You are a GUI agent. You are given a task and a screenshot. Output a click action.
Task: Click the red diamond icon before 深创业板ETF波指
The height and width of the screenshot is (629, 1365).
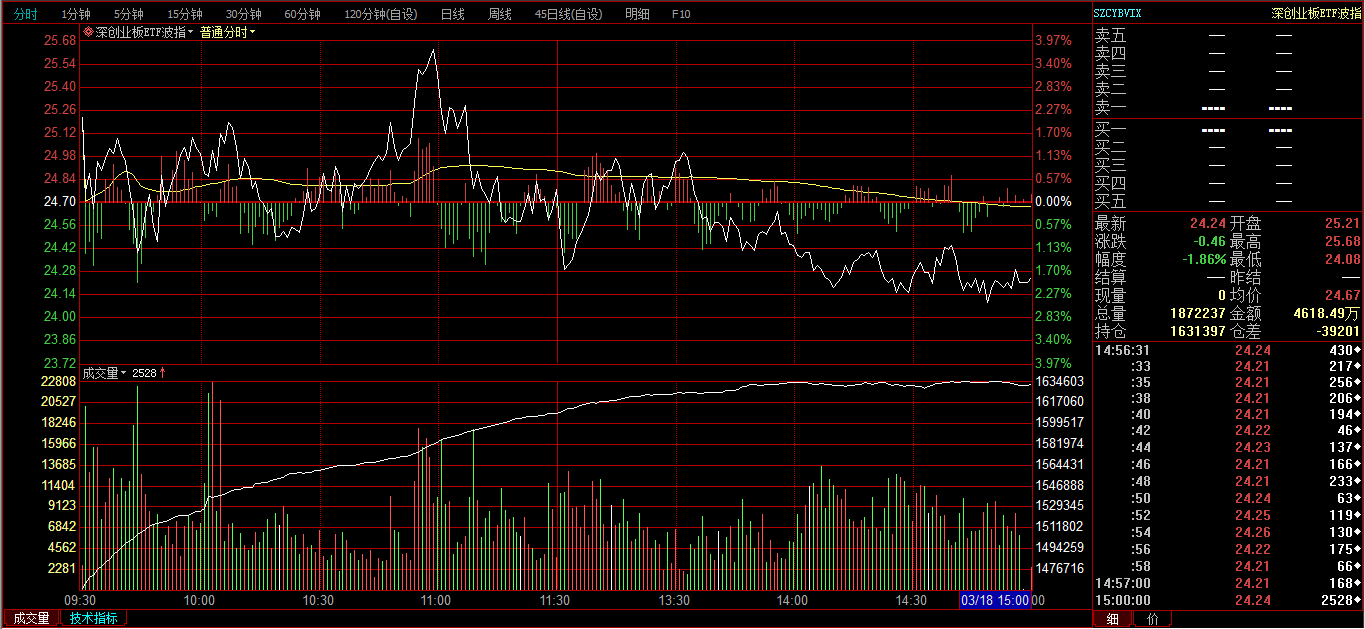[x=88, y=32]
